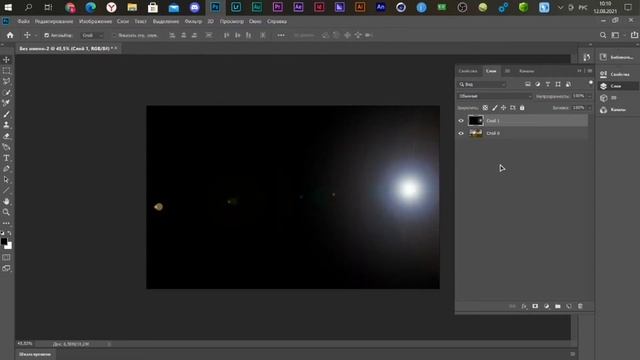Select the Horizontal Type tool

tap(6, 158)
